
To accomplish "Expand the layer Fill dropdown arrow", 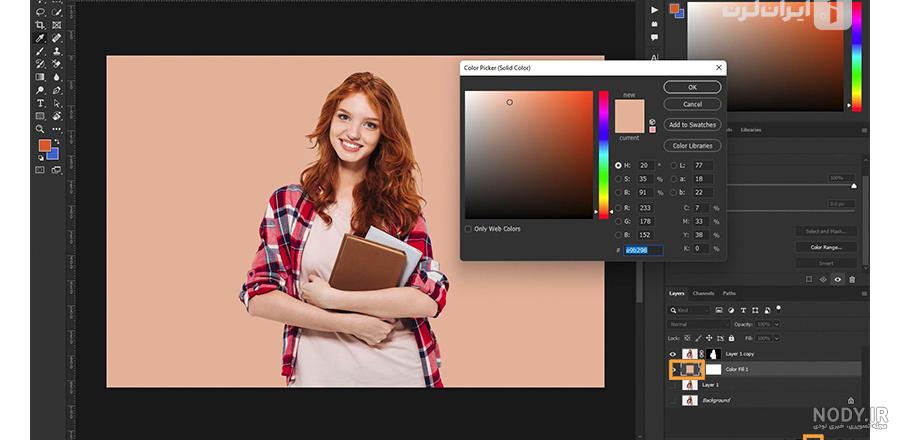I will [x=777, y=338].
